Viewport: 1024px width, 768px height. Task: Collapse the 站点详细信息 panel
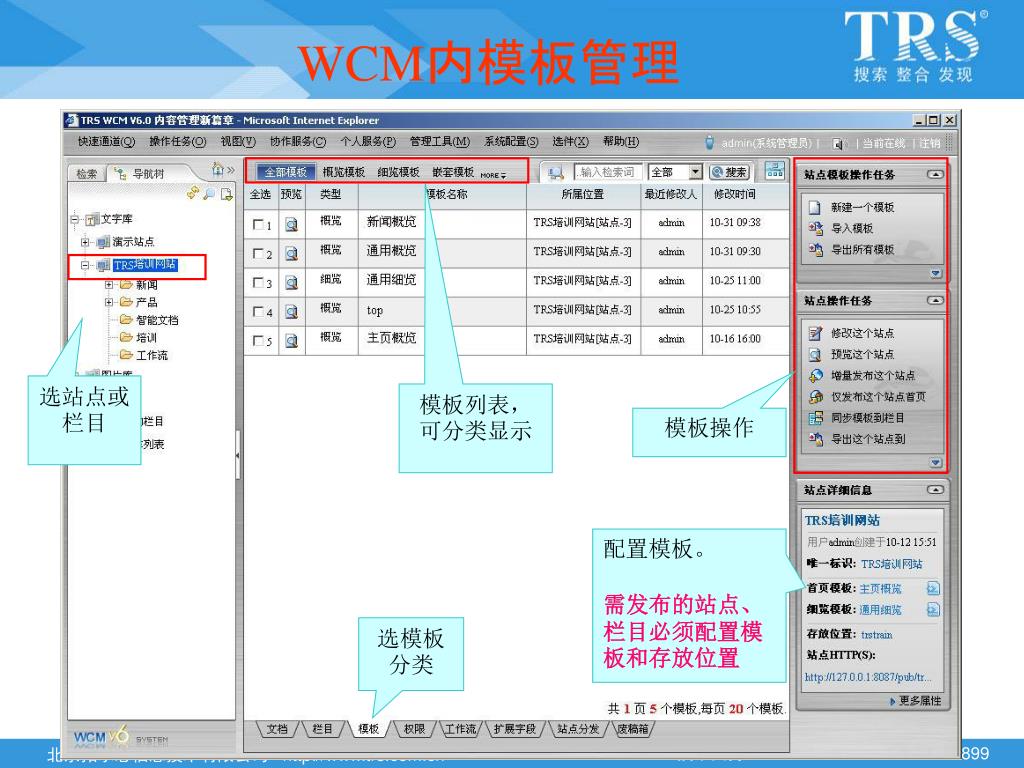[x=935, y=490]
